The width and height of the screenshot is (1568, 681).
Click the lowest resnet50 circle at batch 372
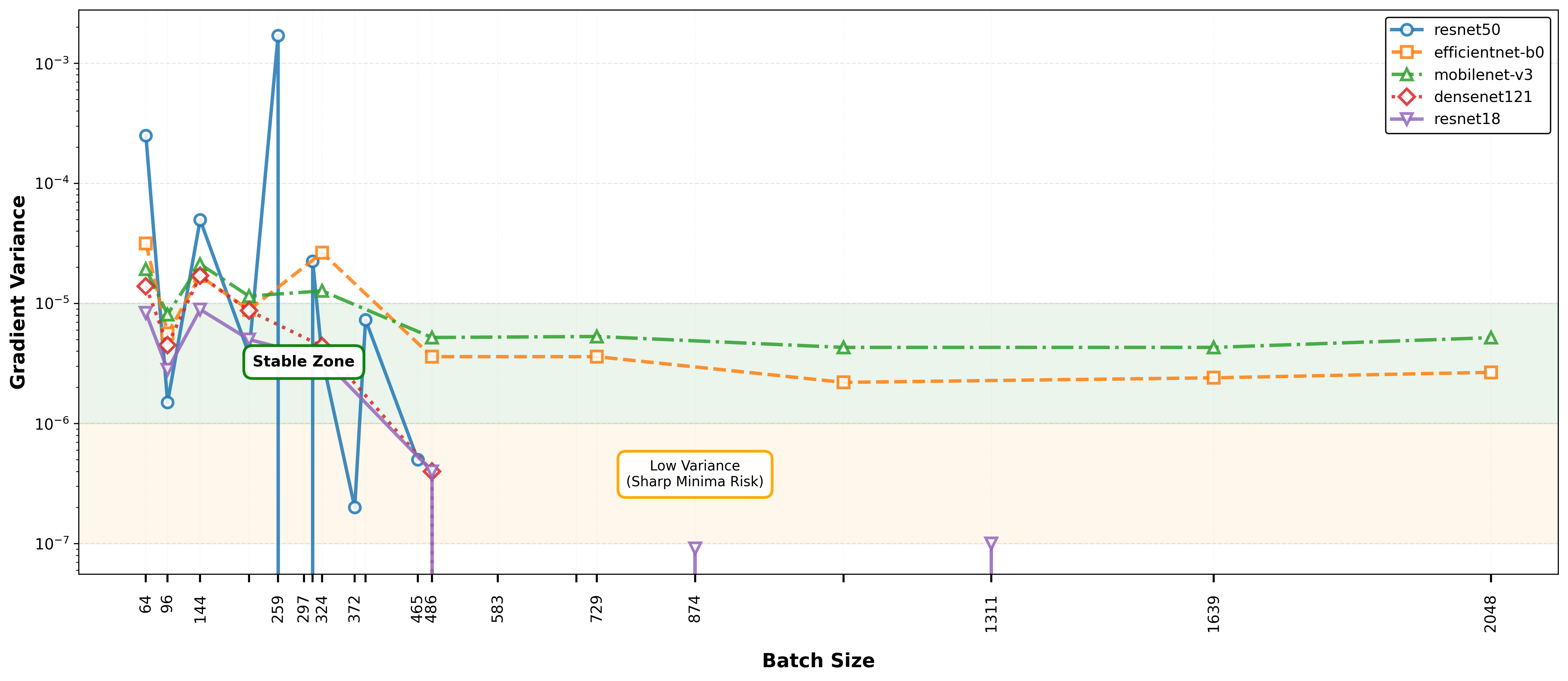point(355,507)
